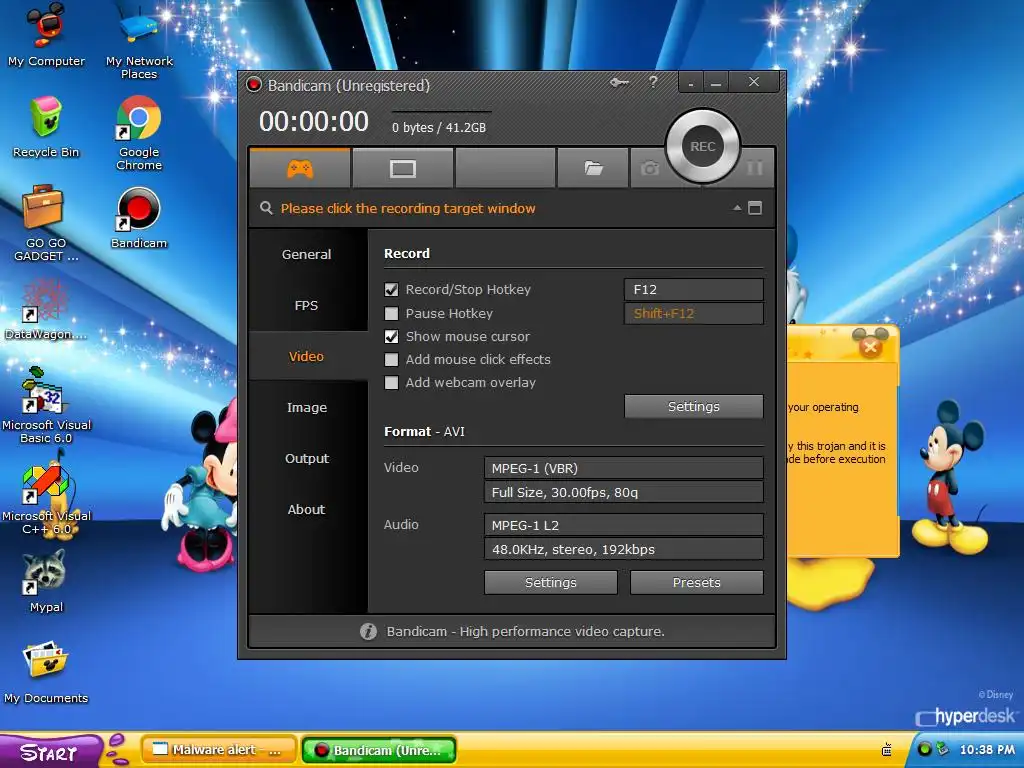Click the info icon in Bandicam status bar
The image size is (1024, 768).
click(x=368, y=632)
